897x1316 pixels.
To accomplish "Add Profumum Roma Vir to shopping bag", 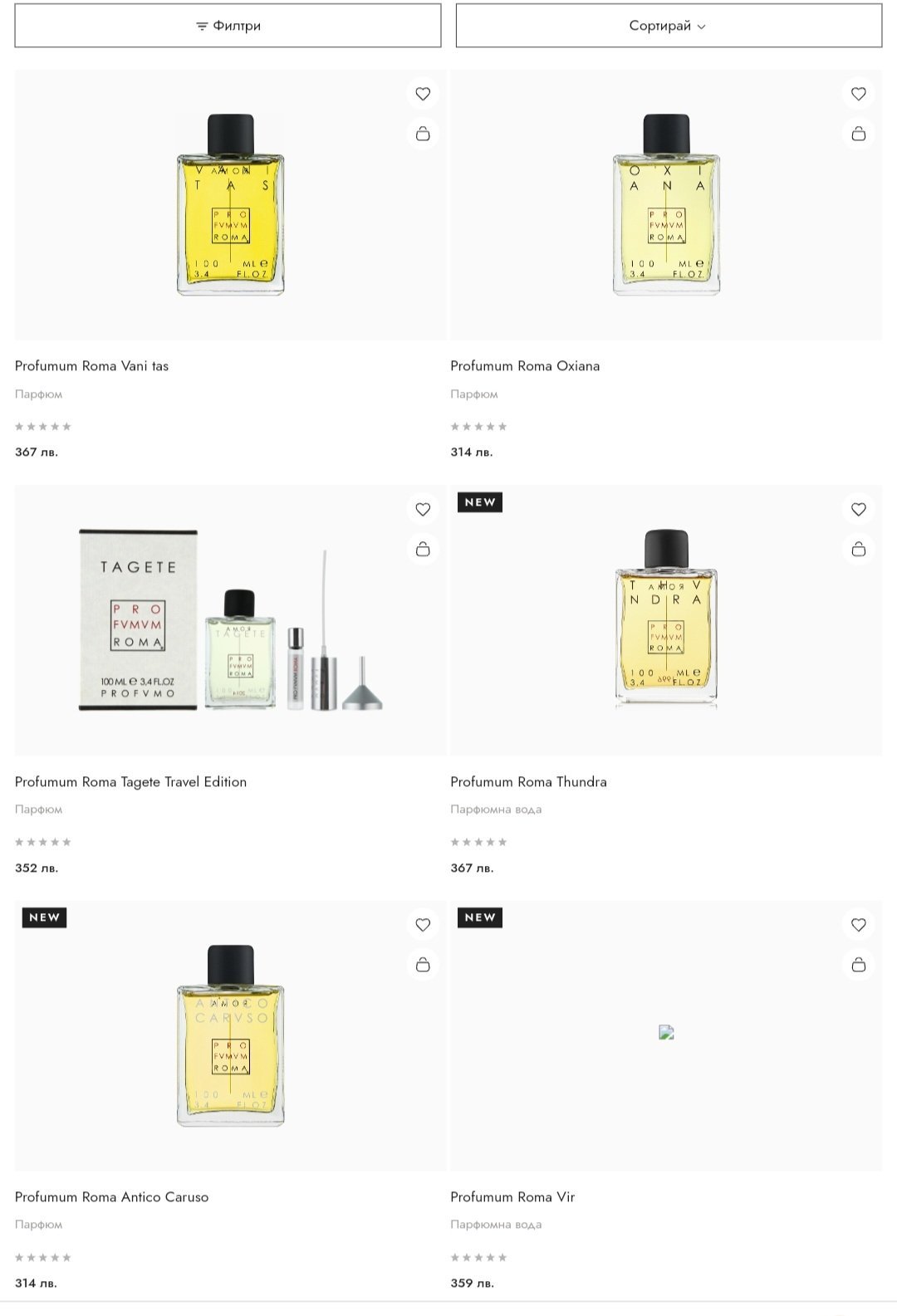I will click(x=858, y=965).
